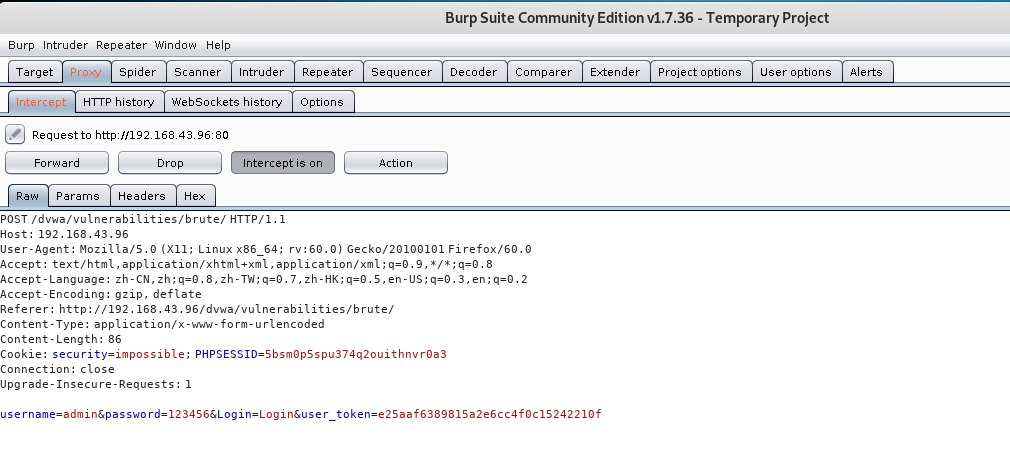Click the Host: 192.168.43.96 header line
This screenshot has height=476, width=1010.
[64, 234]
